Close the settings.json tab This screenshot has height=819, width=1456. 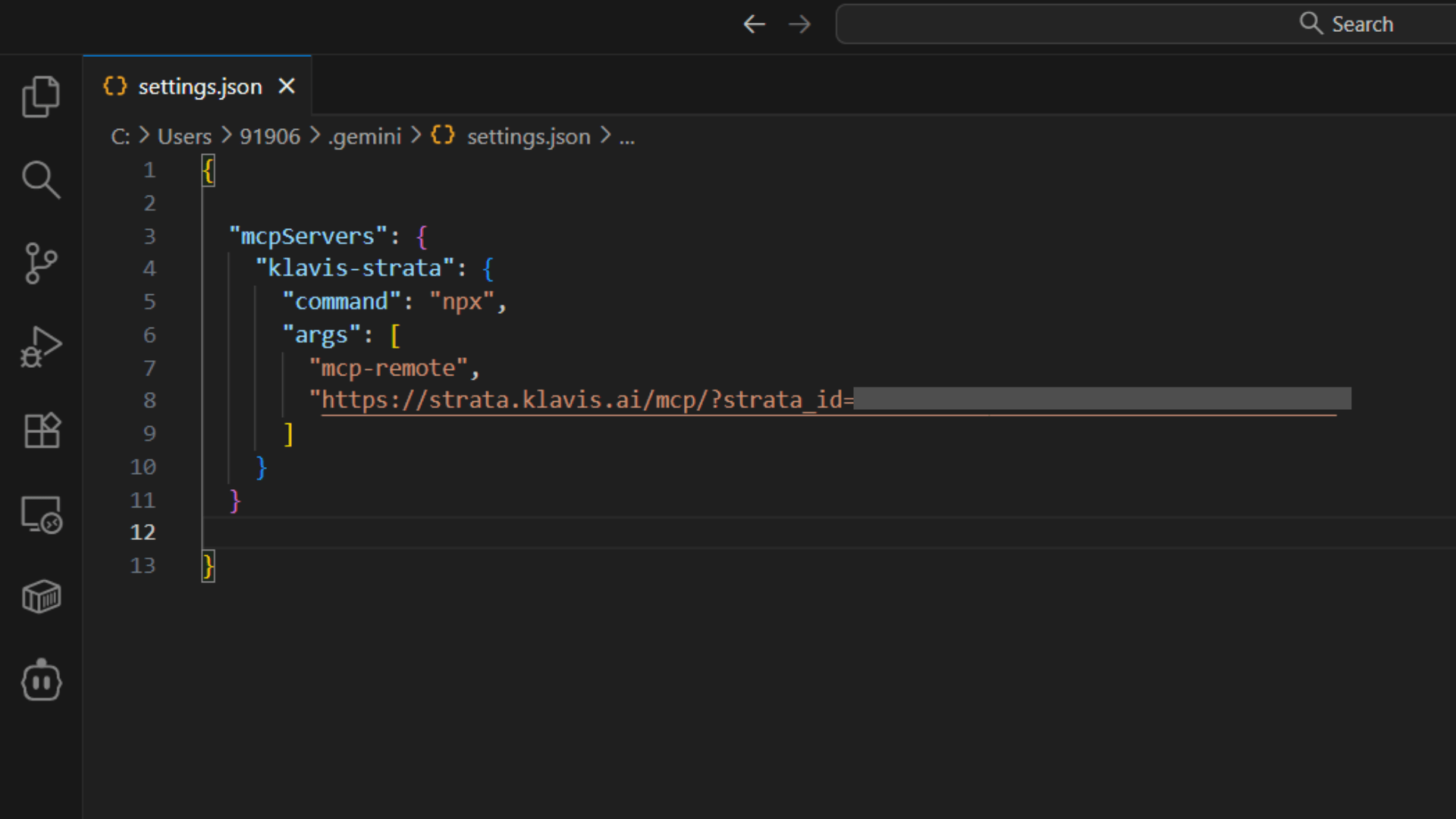(286, 86)
